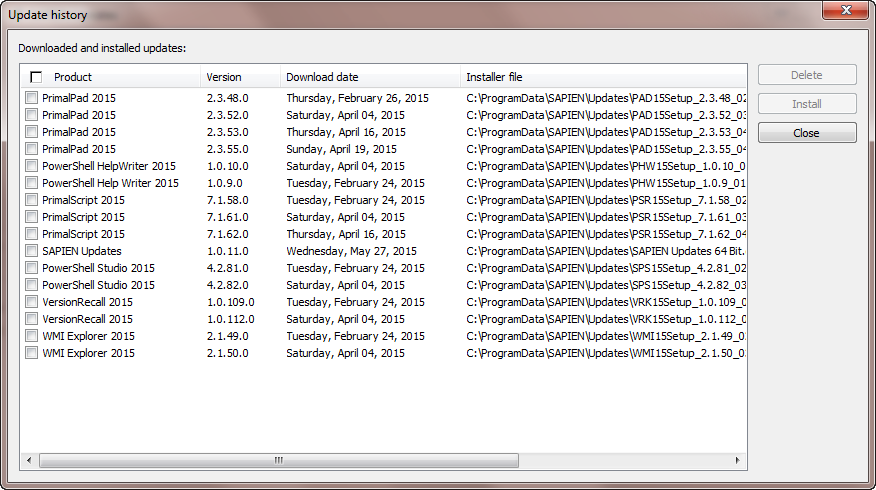Select the PowerShell HelpWriter 2015 1.0.10.0 checkbox
The height and width of the screenshot is (490, 876).
[x=31, y=166]
